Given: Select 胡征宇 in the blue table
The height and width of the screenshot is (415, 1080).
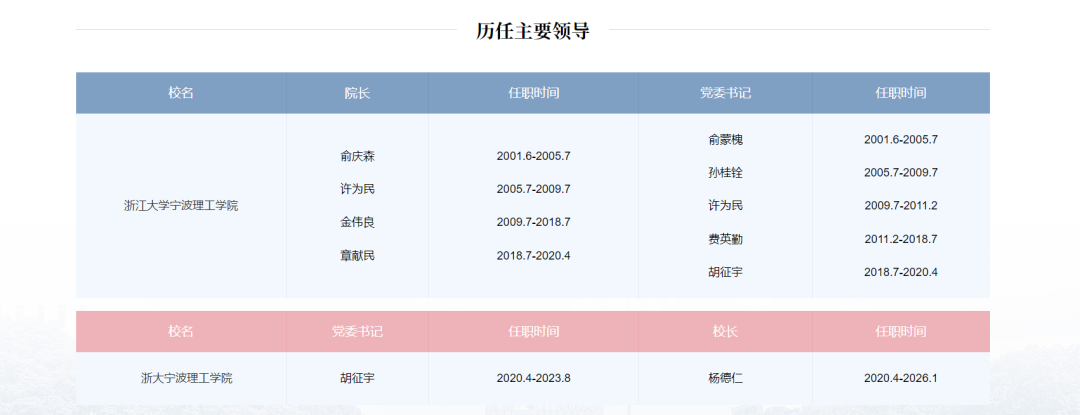Looking at the screenshot, I should point(725,272).
